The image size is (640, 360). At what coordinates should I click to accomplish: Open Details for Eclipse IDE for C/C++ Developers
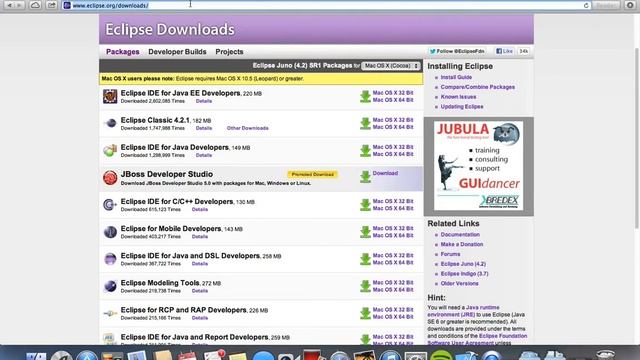pyautogui.click(x=200, y=209)
